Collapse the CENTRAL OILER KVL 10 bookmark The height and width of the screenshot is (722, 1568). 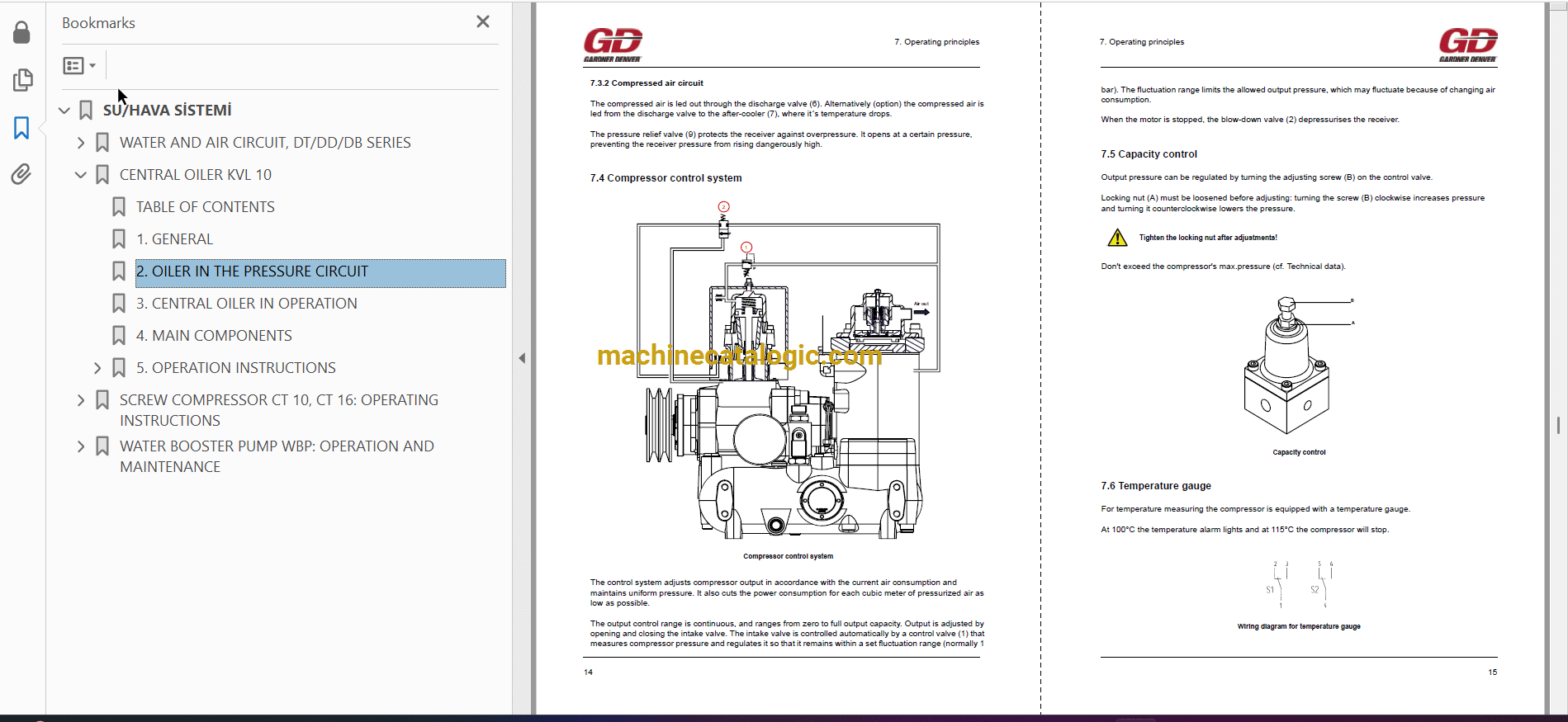[x=81, y=175]
